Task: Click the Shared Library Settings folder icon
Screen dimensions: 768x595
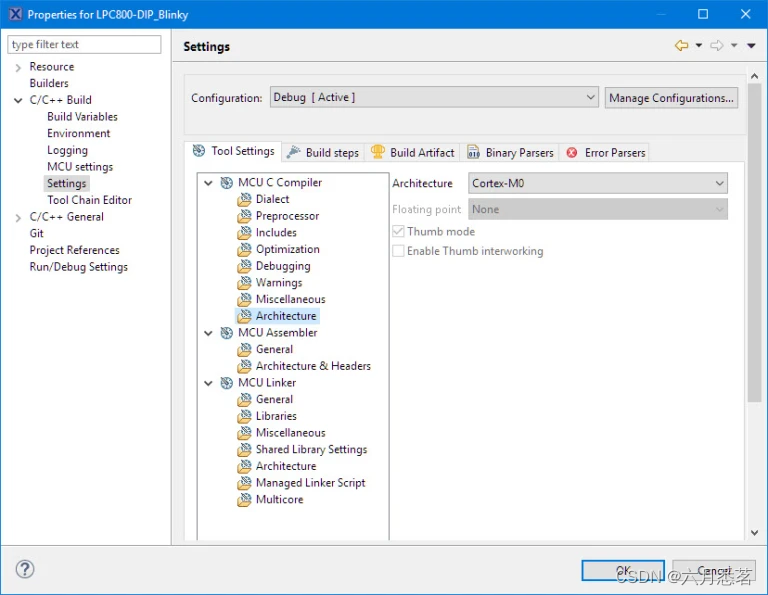Action: pos(244,449)
